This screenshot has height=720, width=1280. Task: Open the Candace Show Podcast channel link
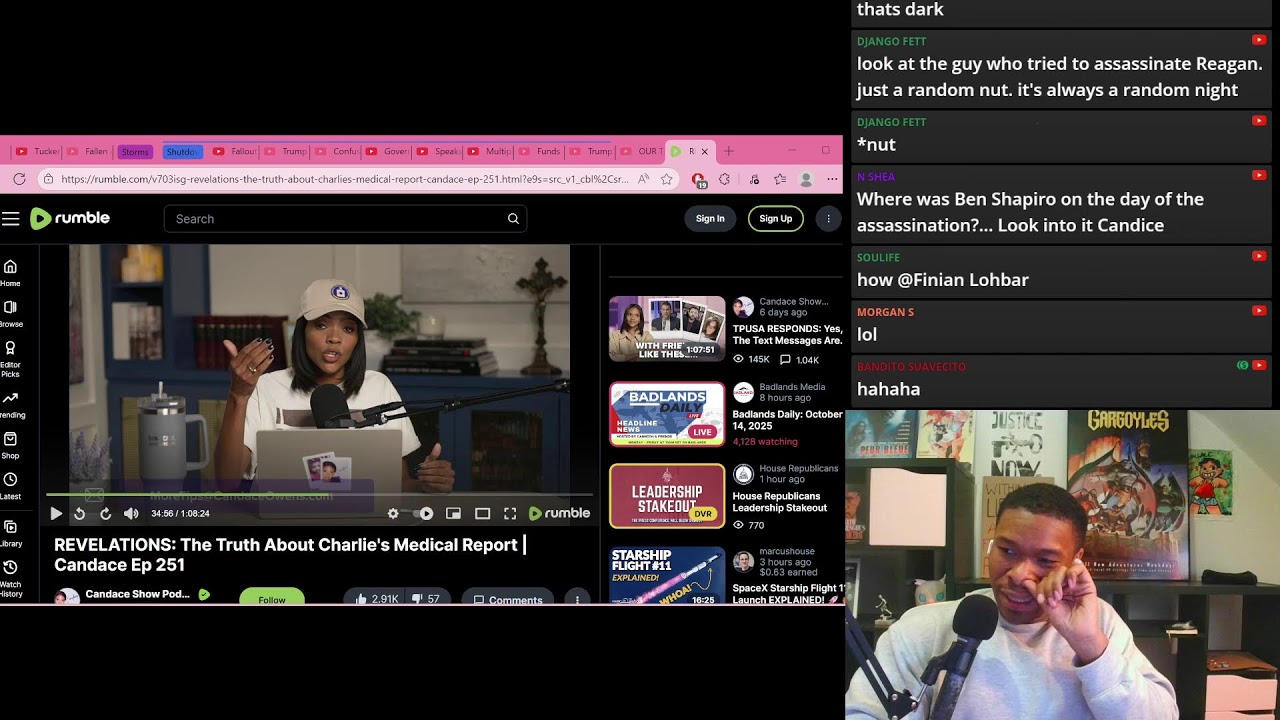137,594
